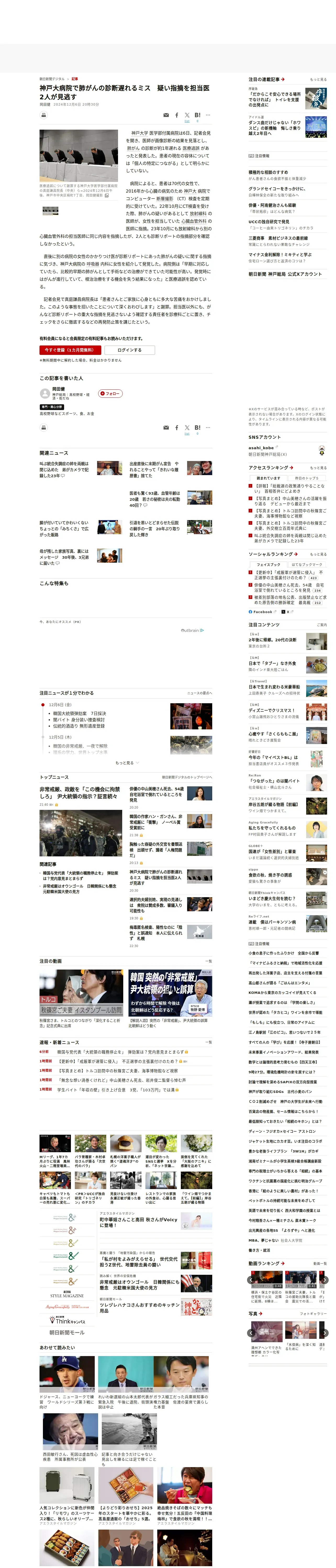The height and width of the screenshot is (1568, 336).
Task: Open Facebook link icon under social ranking
Action: (262, 612)
